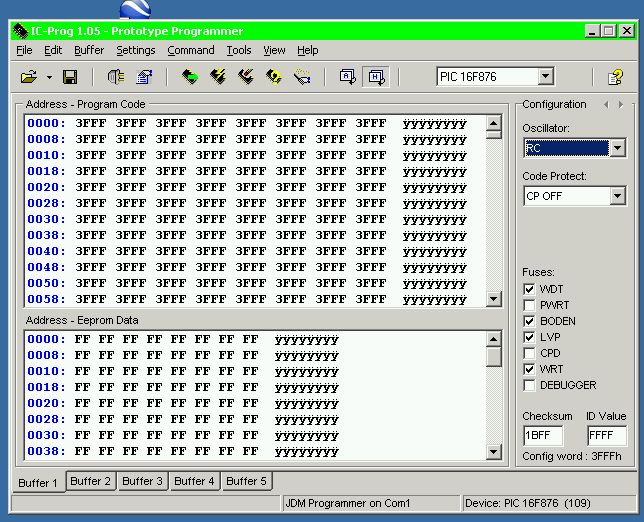
Task: Click the Read All chip icon
Action: 190,77
